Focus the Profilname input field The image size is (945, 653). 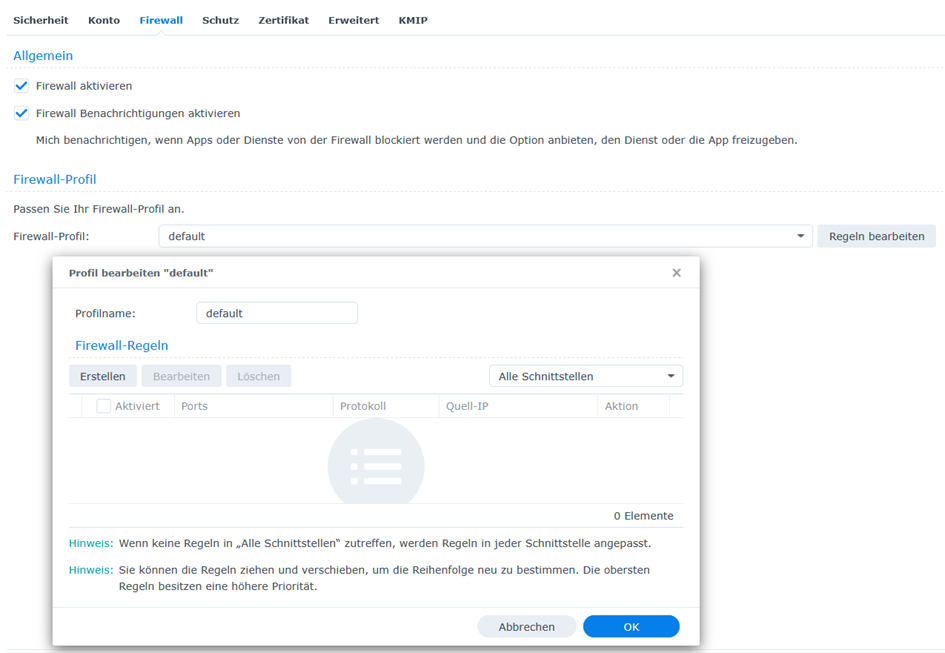(277, 313)
